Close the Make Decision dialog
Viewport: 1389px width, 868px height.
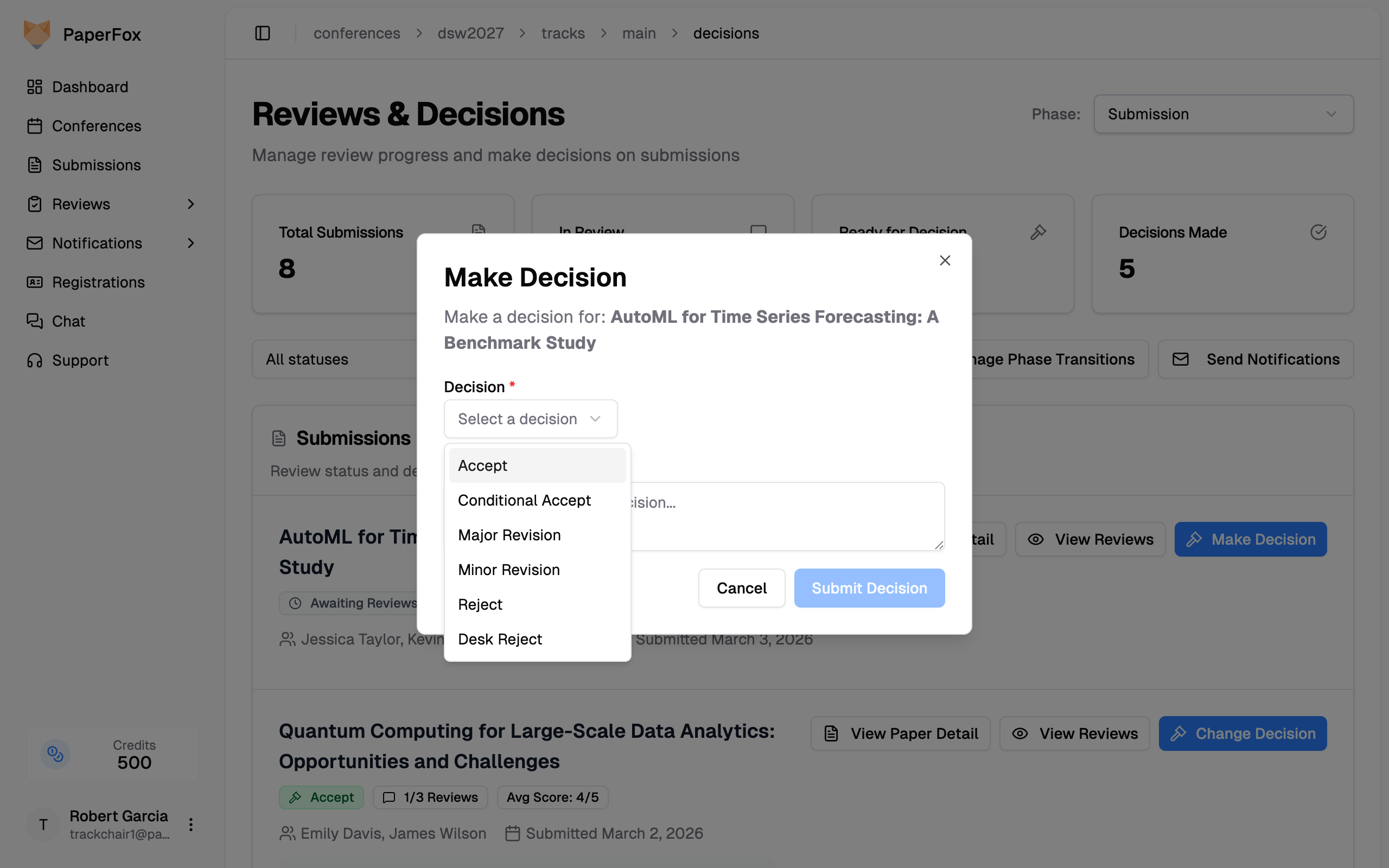click(945, 260)
